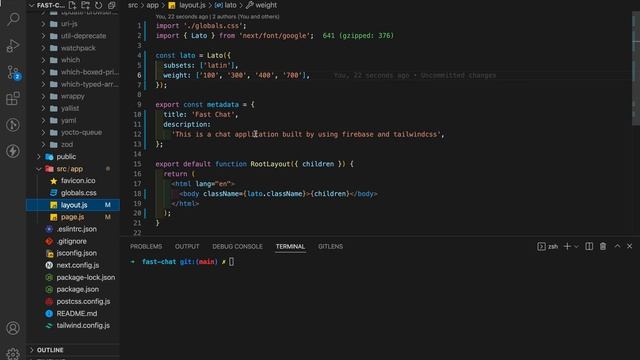Open the Manage gear icon
This screenshot has width=640, height=360.
tap(13, 353)
